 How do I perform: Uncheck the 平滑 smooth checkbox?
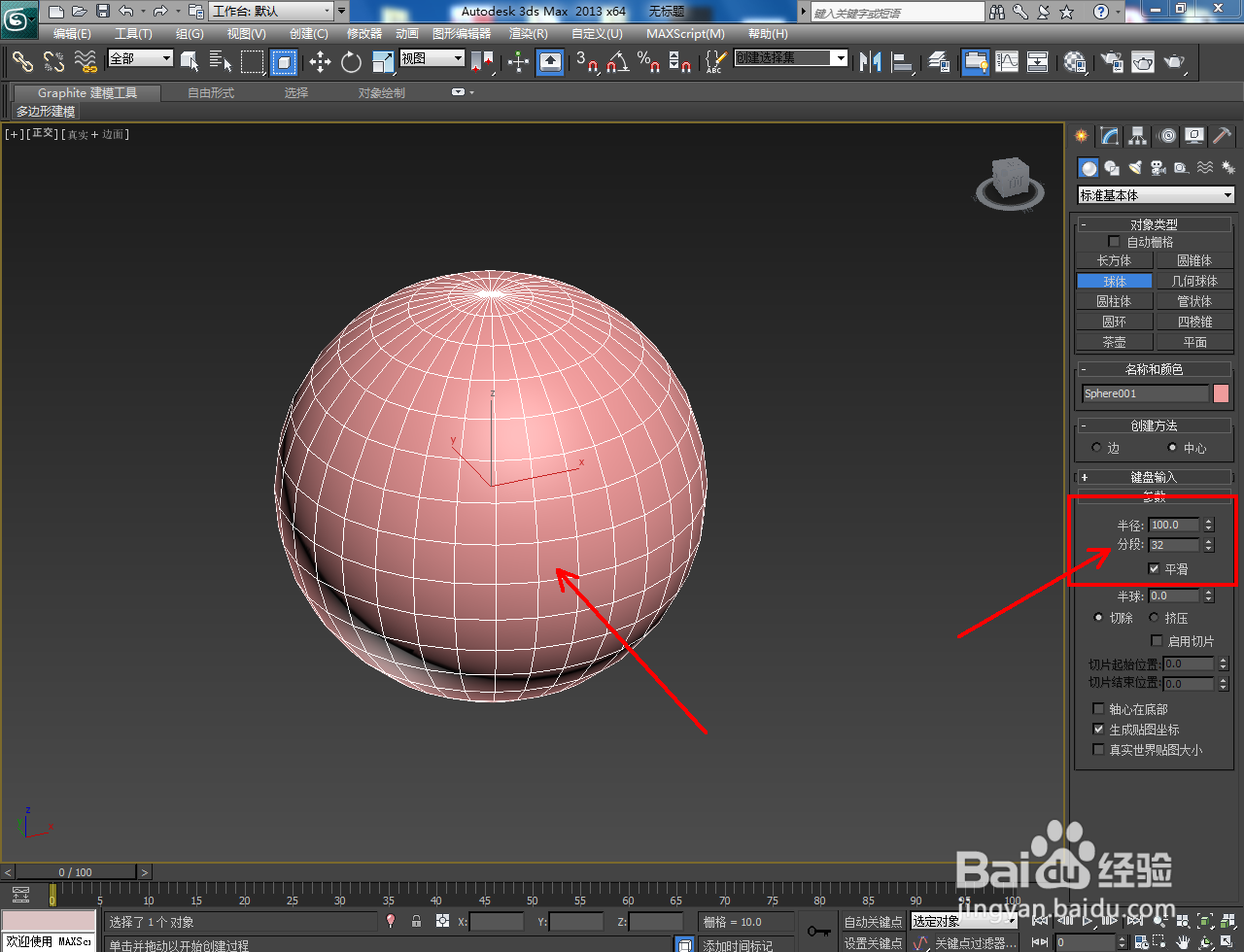click(1154, 569)
